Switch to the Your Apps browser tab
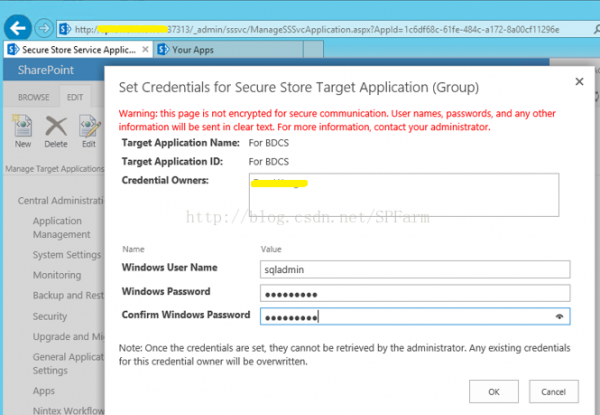Viewport: 600px width, 415px height. [x=228, y=49]
